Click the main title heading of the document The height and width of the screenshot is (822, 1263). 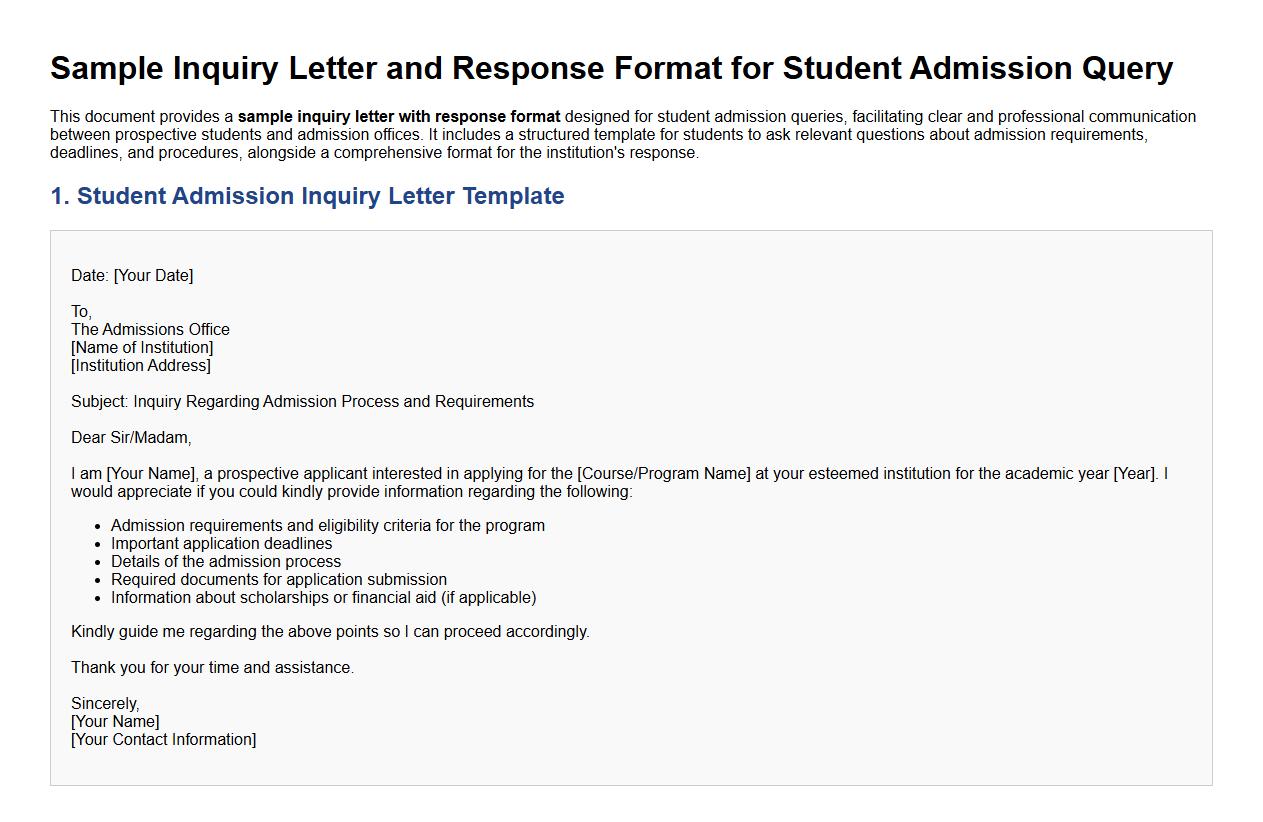(611, 69)
